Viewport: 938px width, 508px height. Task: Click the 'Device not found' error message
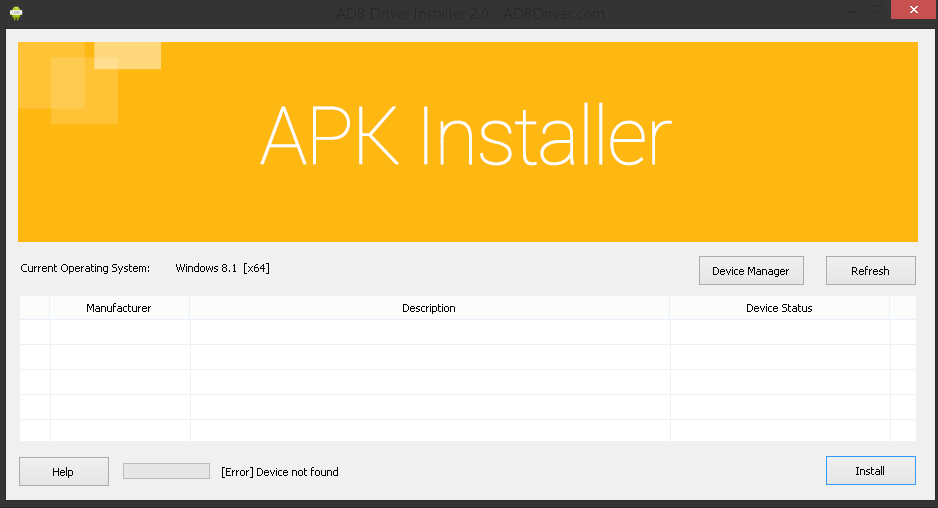[280, 472]
